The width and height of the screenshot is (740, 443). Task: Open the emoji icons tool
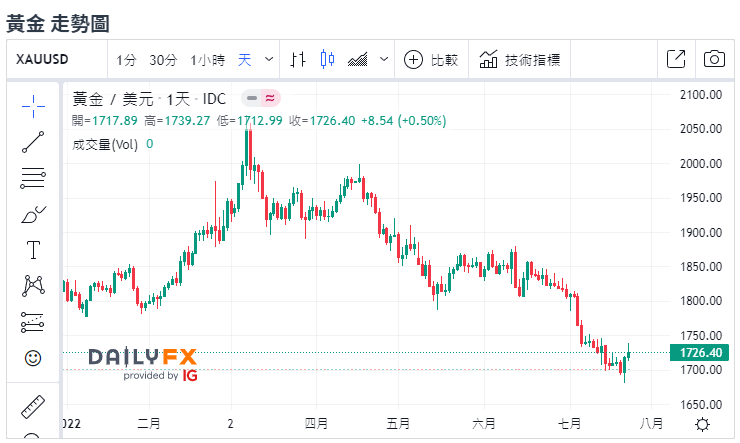pos(33,357)
